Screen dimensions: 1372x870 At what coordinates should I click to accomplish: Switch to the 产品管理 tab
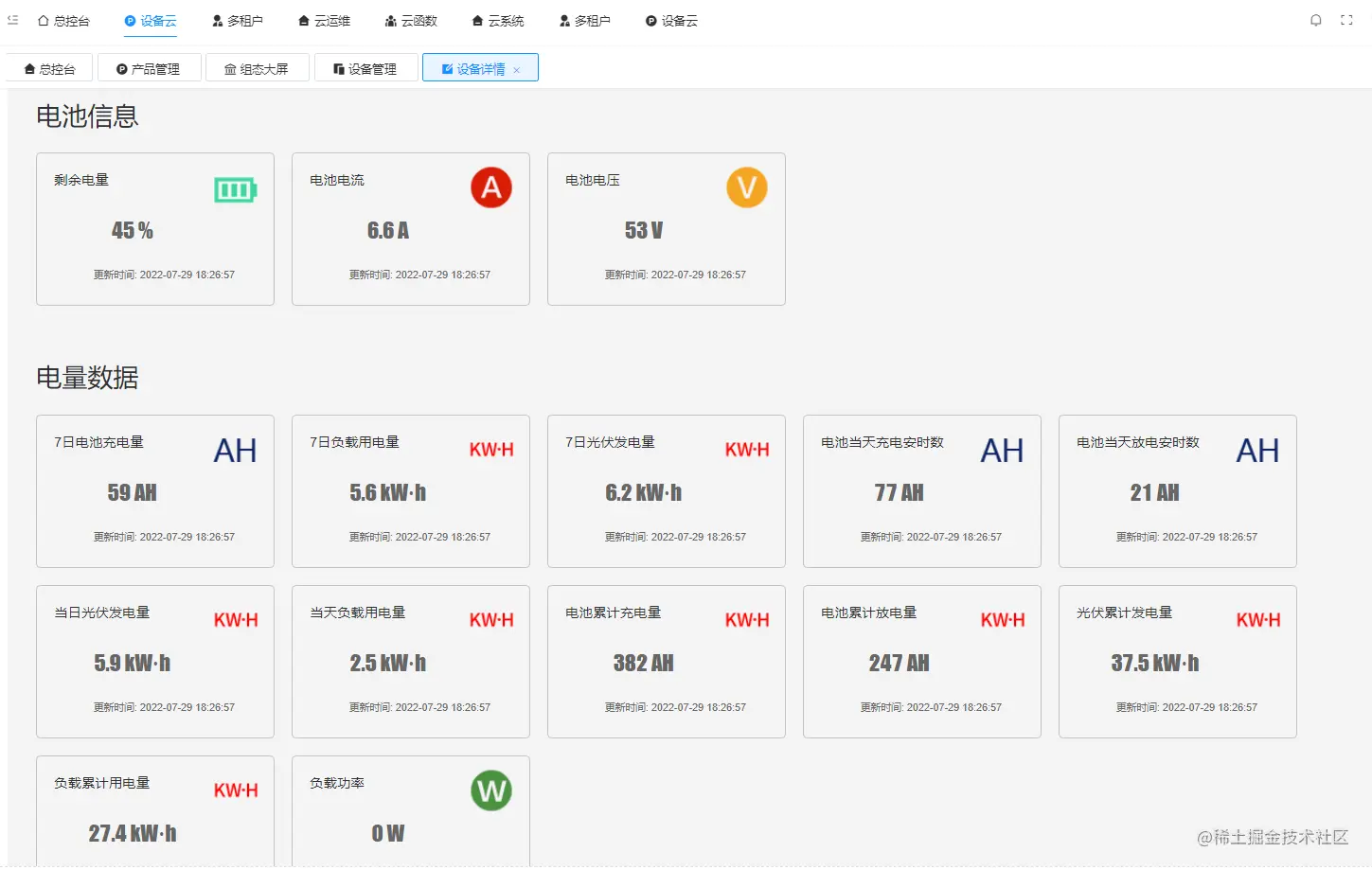pyautogui.click(x=149, y=68)
